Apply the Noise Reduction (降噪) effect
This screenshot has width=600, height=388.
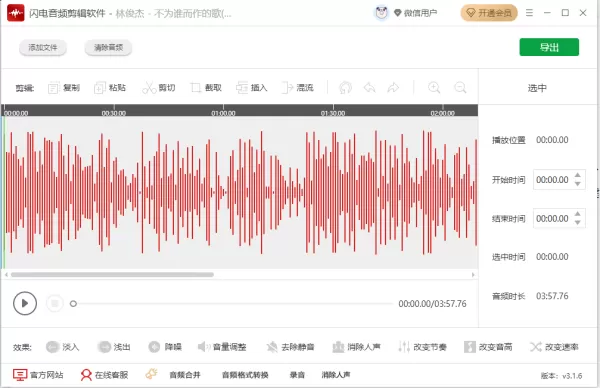point(165,347)
